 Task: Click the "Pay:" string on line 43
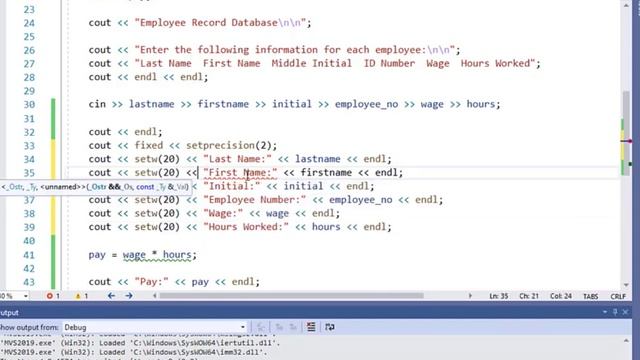pos(151,282)
